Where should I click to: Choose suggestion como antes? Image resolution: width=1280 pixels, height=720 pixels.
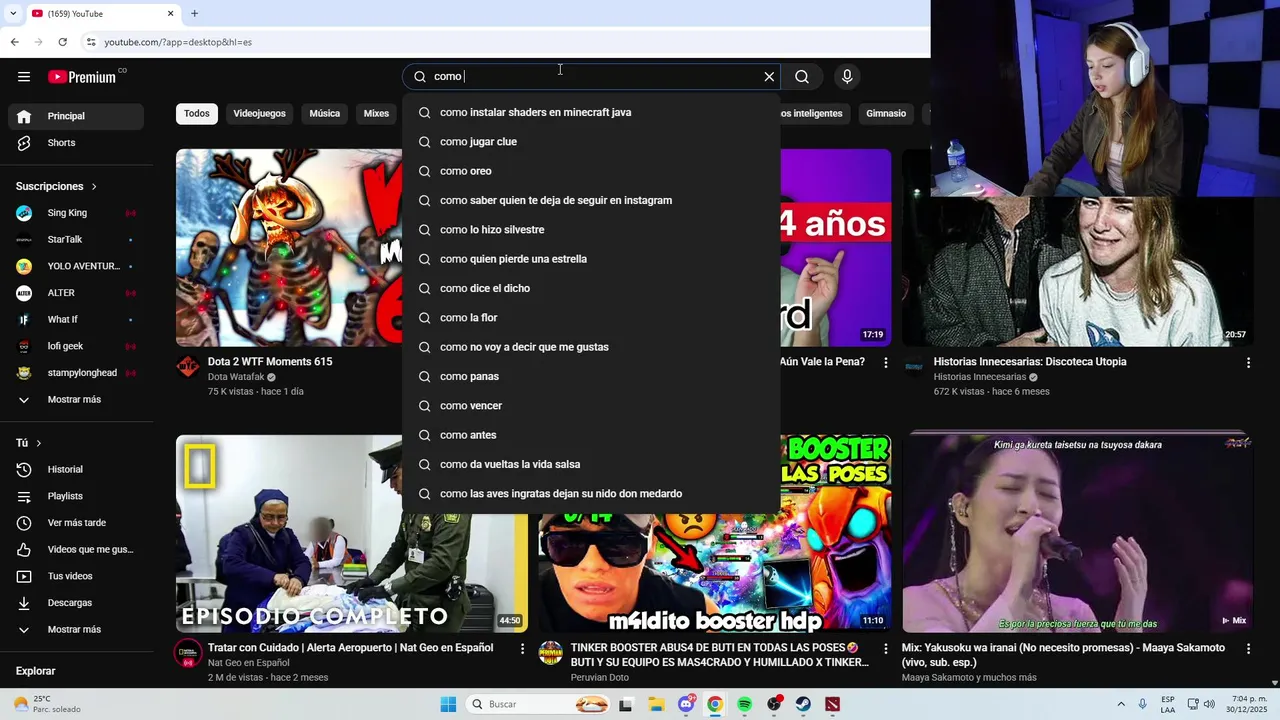tap(591, 435)
